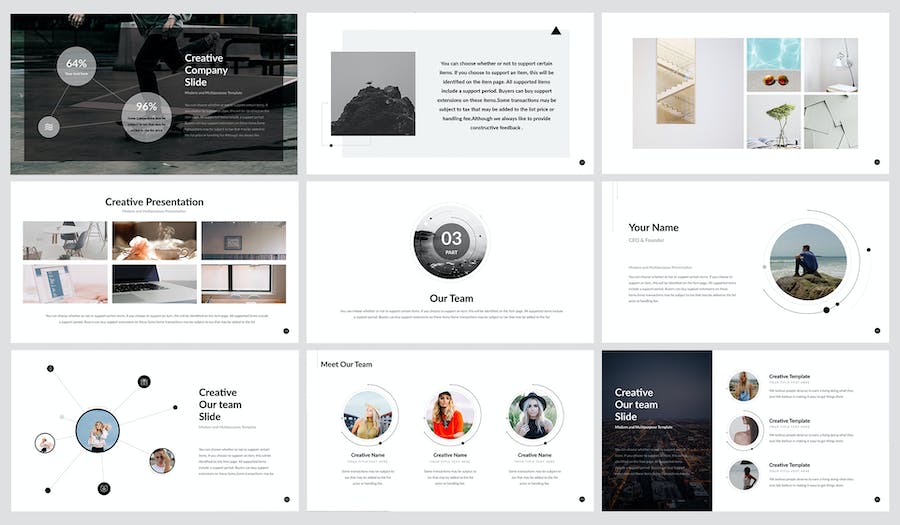Click the 96% circle graphic

click(146, 117)
